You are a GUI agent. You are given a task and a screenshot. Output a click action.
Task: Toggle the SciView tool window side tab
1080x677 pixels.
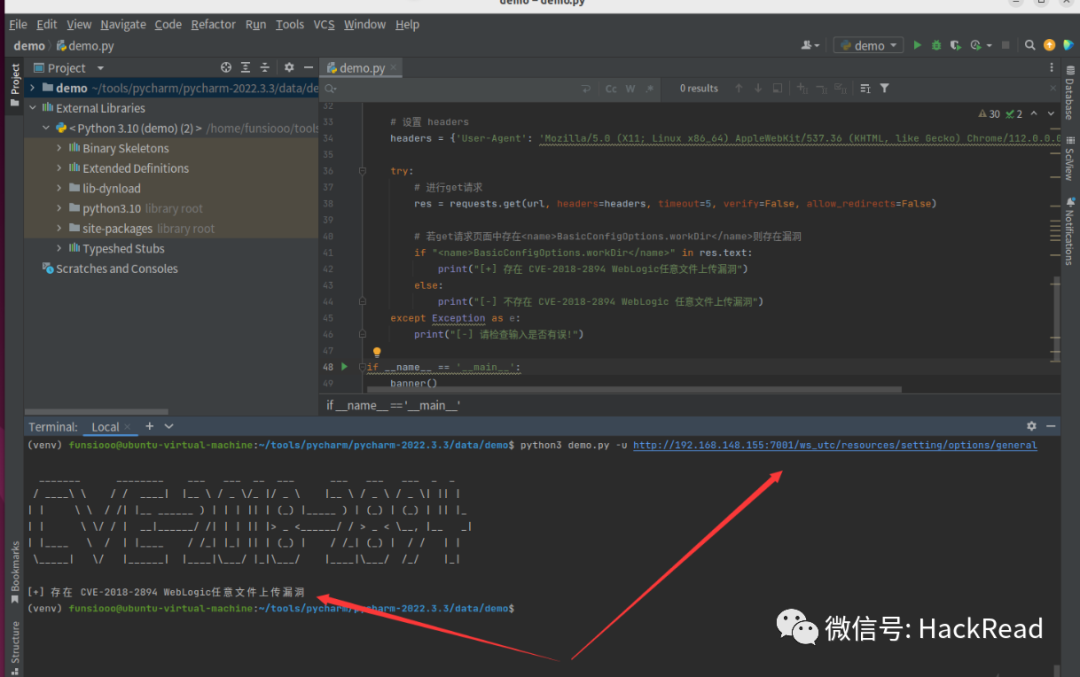[1070, 159]
